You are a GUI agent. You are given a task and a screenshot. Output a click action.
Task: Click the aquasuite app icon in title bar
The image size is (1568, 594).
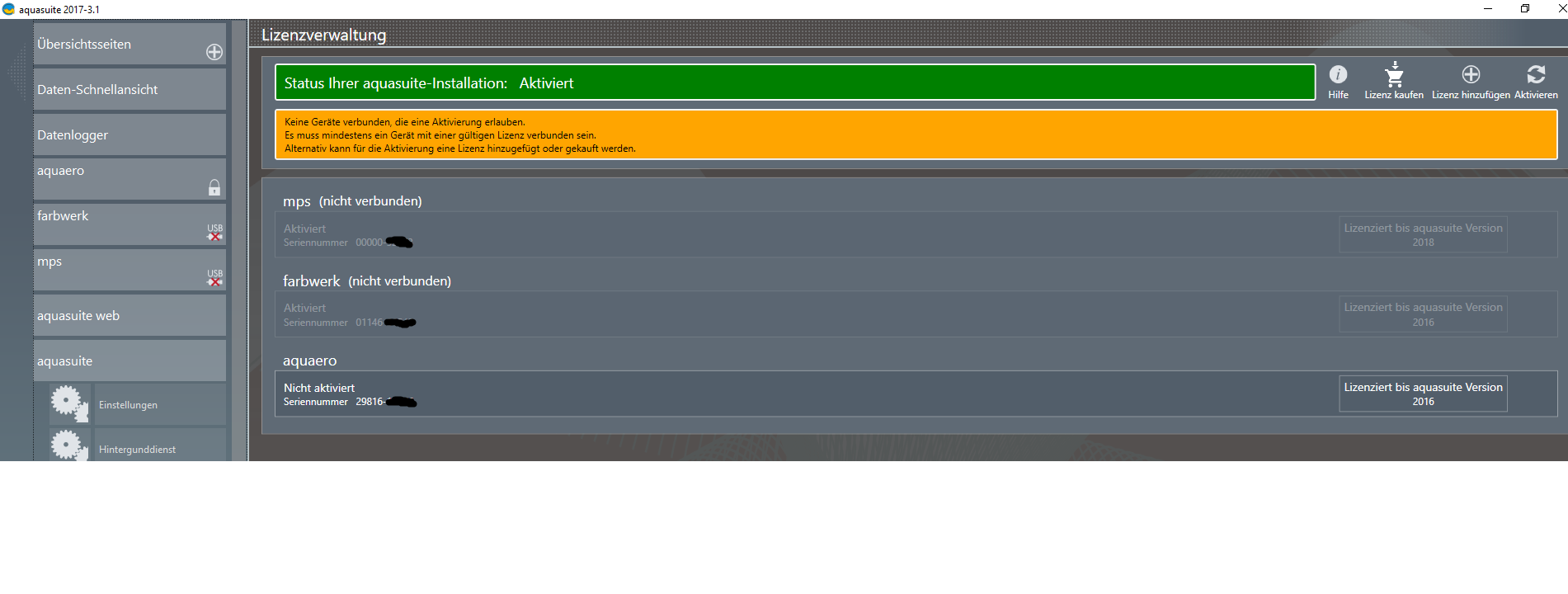pyautogui.click(x=8, y=9)
